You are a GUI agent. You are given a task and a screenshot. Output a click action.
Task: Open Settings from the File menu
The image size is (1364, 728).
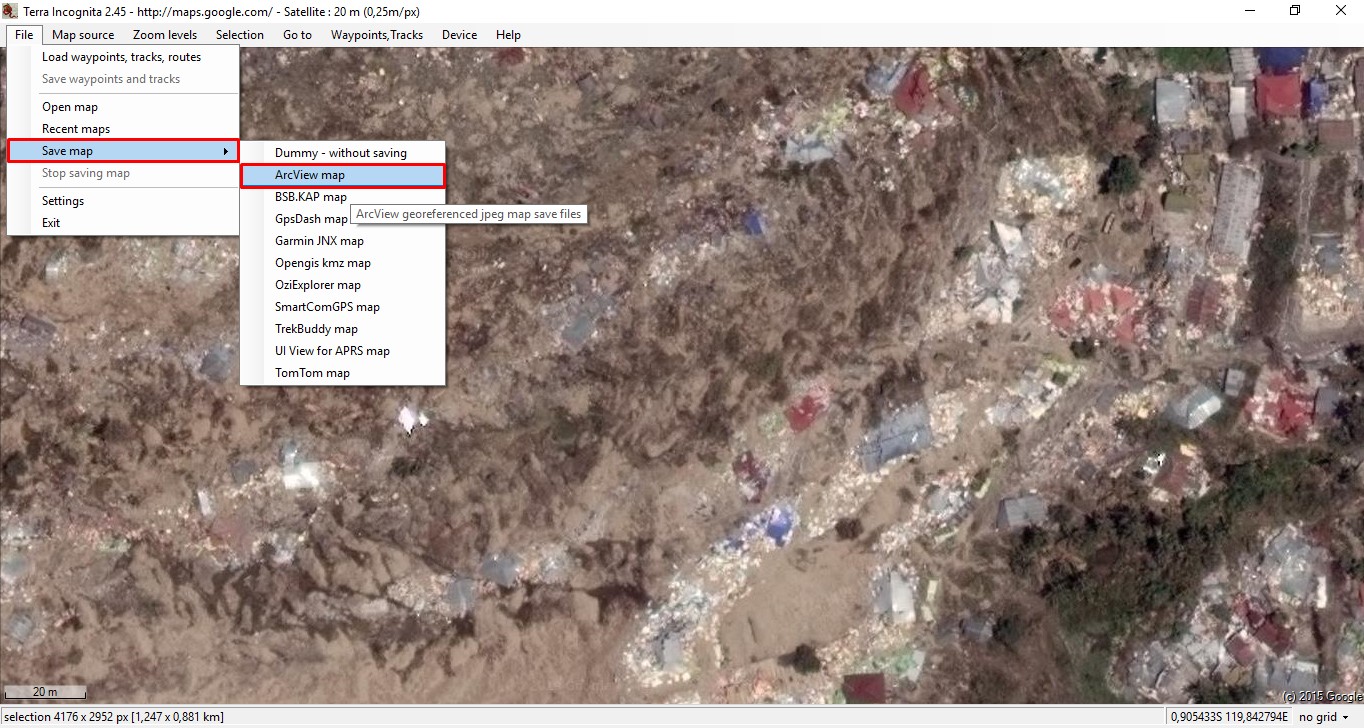63,201
